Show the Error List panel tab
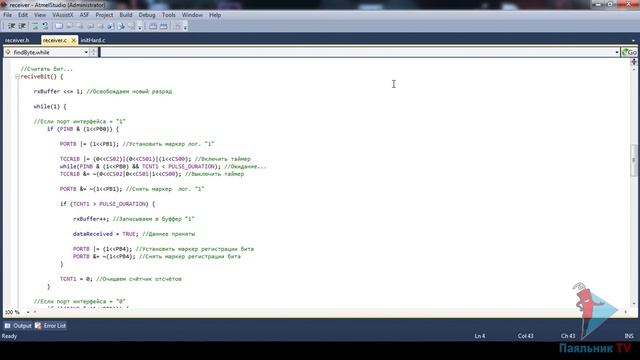 click(50, 326)
